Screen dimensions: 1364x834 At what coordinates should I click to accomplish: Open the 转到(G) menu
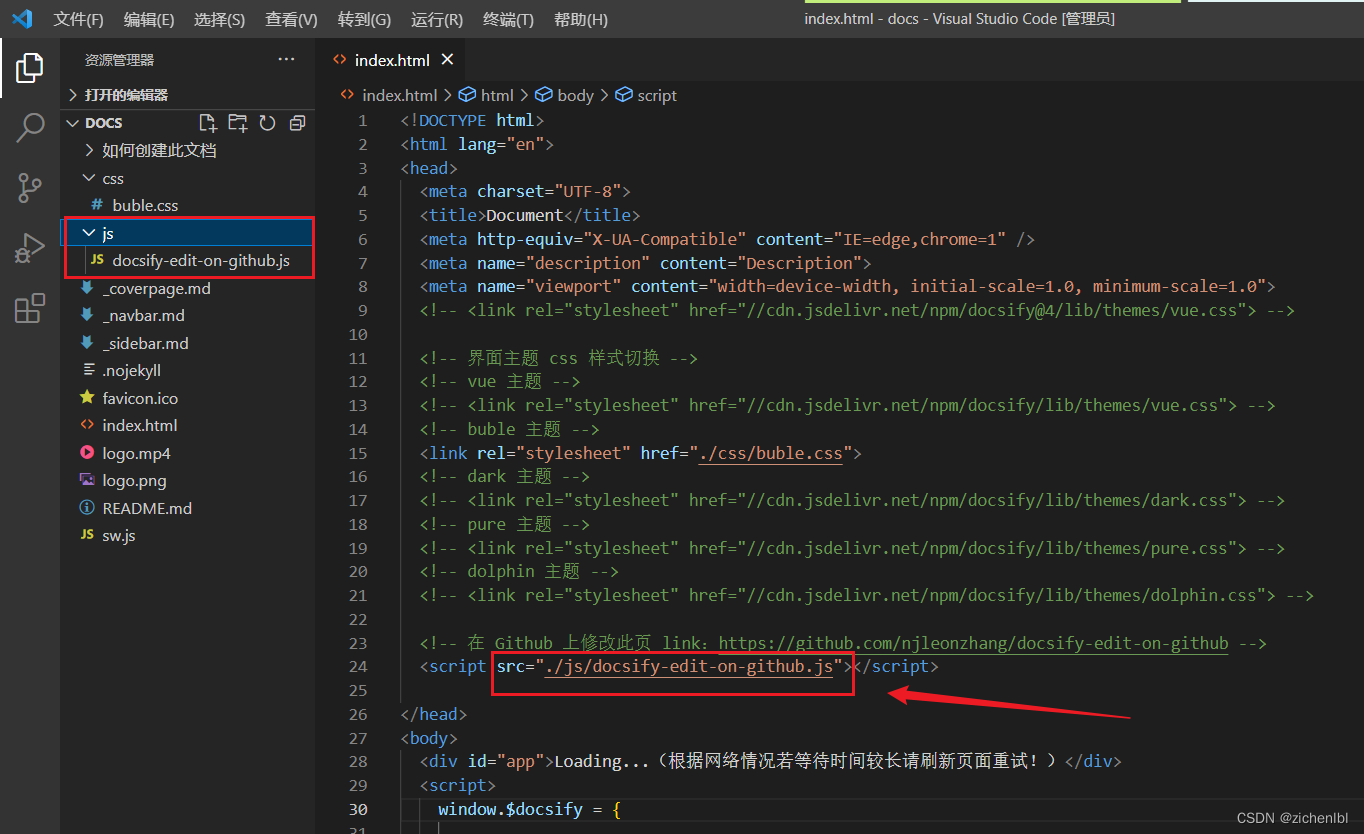pos(365,19)
